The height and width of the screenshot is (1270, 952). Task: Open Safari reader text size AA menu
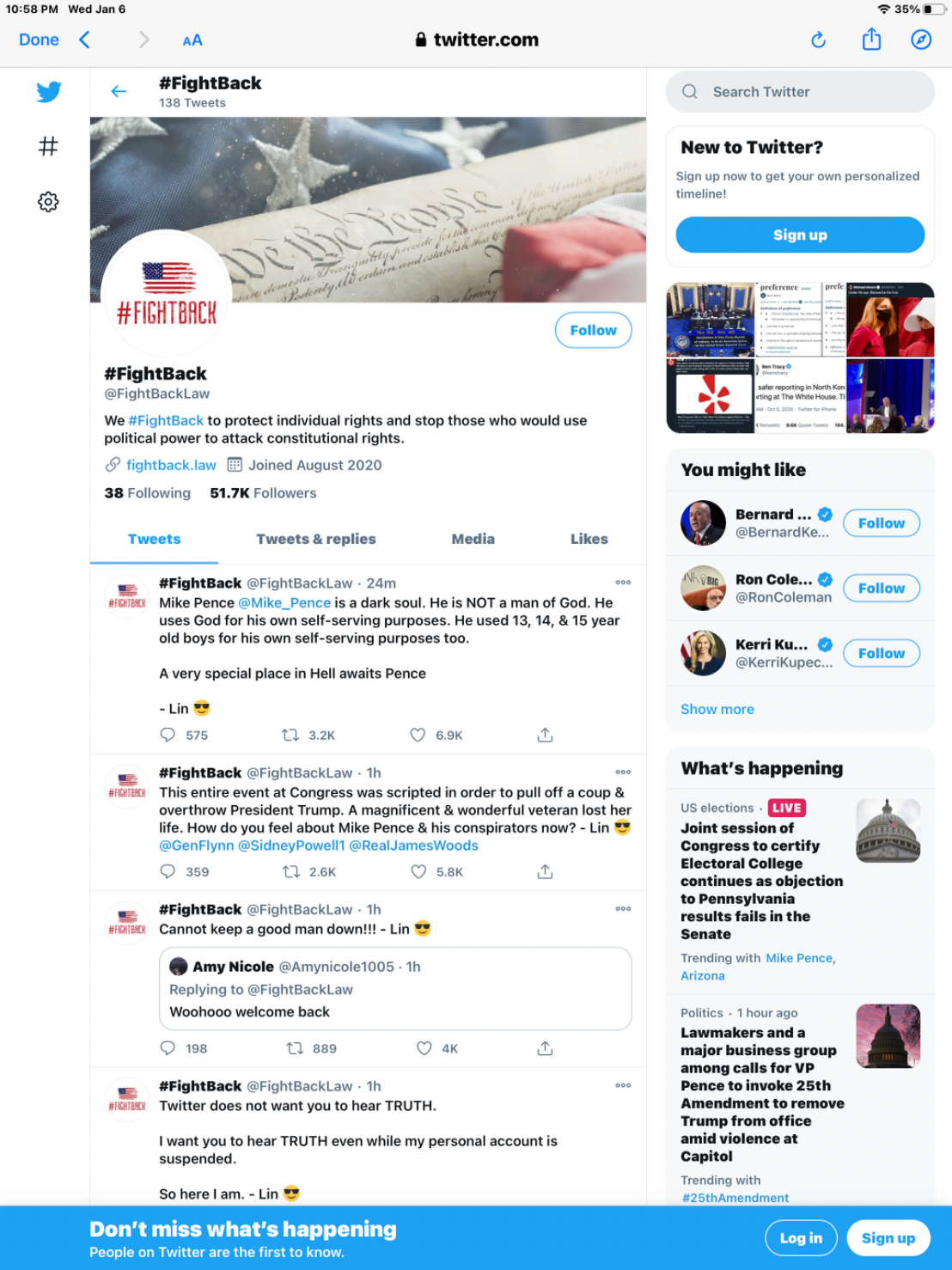pos(192,40)
